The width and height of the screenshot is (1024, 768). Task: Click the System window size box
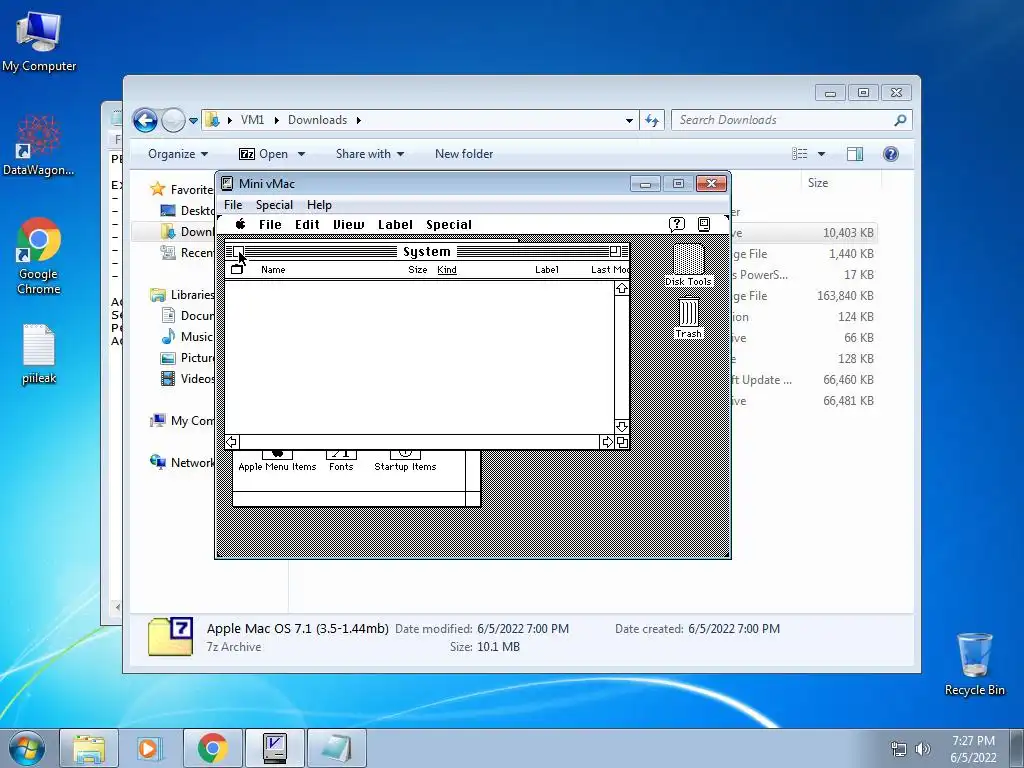622,442
